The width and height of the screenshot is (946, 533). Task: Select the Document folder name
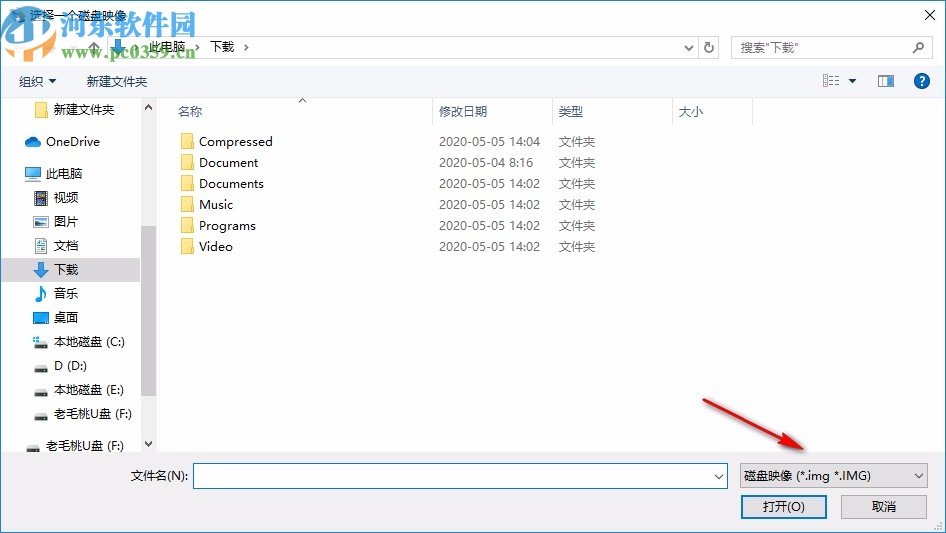(229, 162)
